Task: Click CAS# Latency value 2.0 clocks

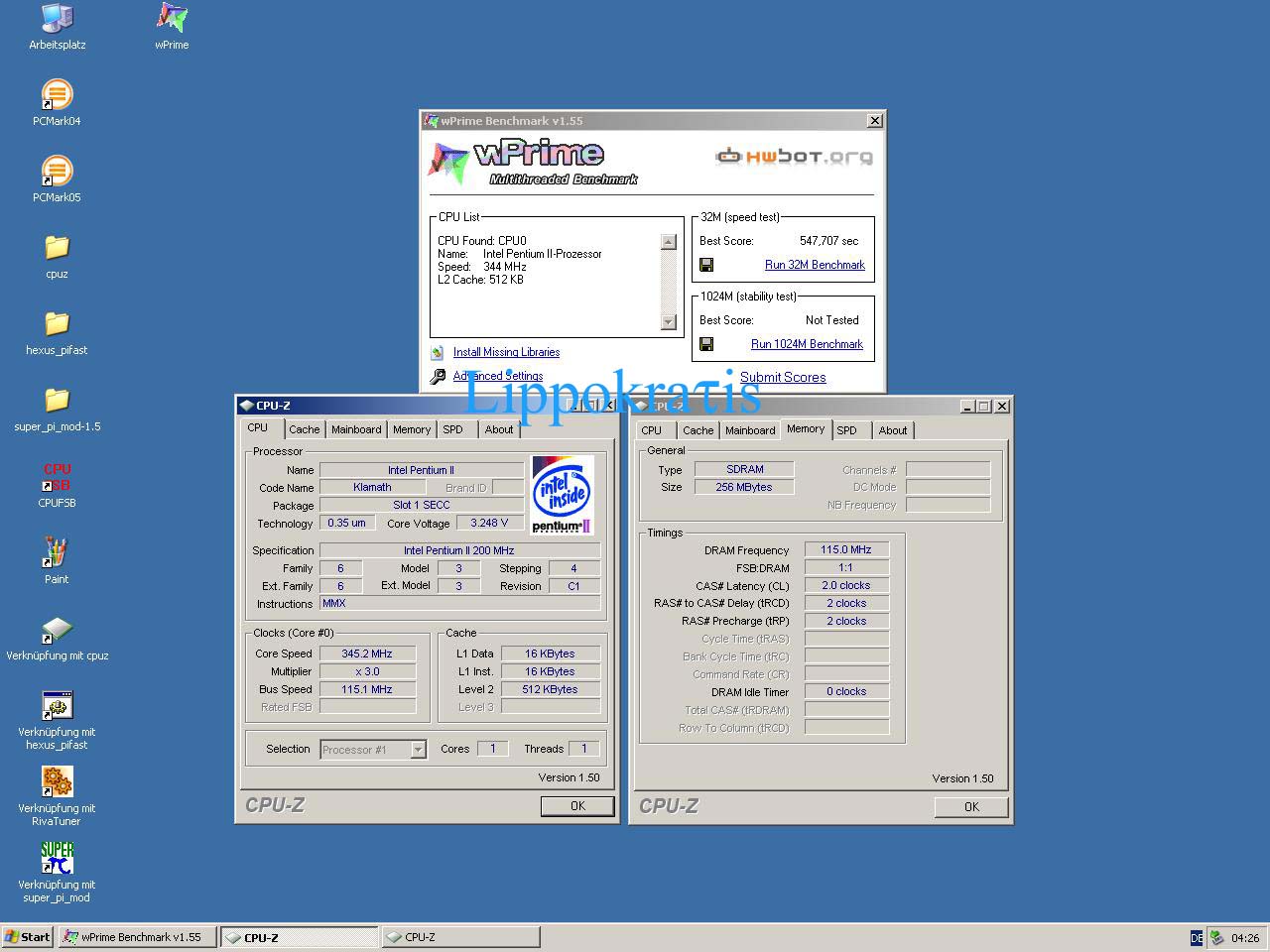Action: pyautogui.click(x=846, y=585)
